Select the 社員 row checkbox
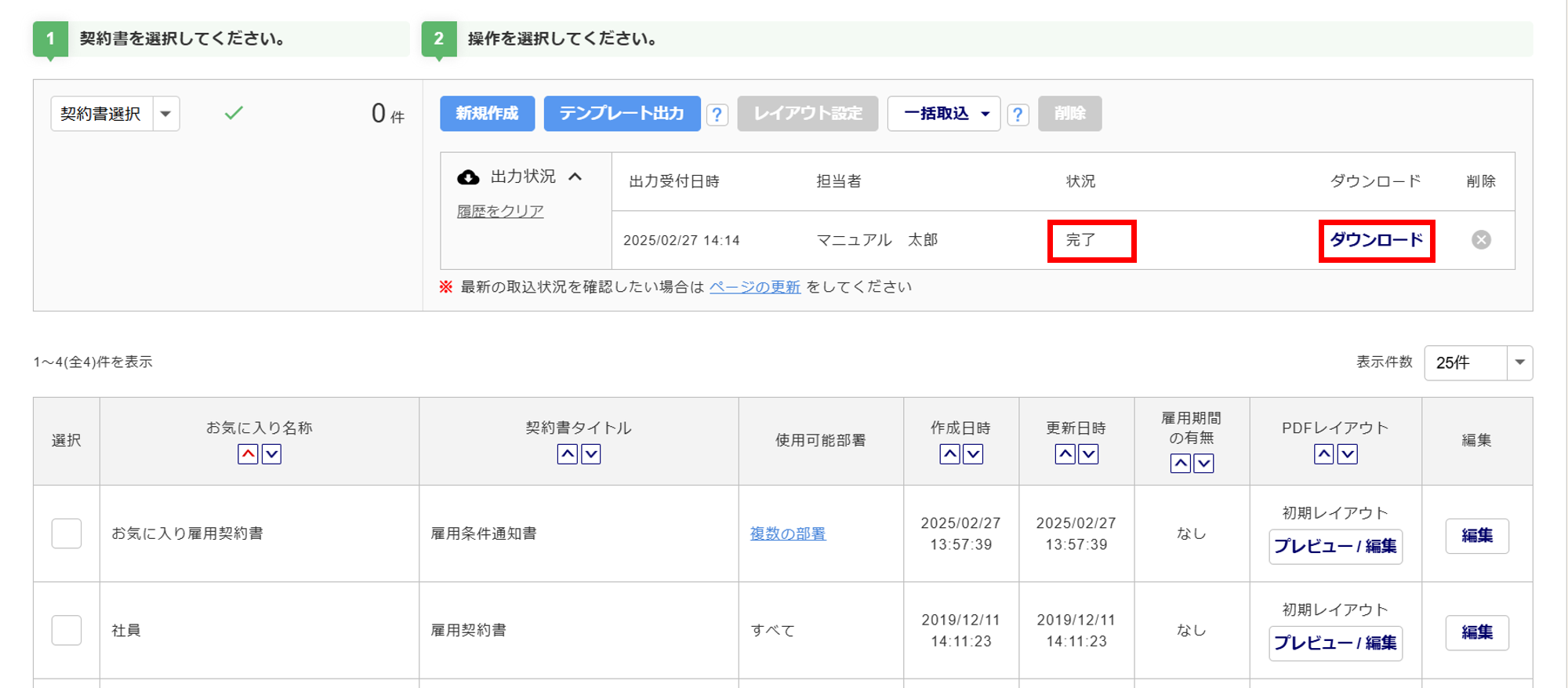The image size is (1568, 688). 67,630
